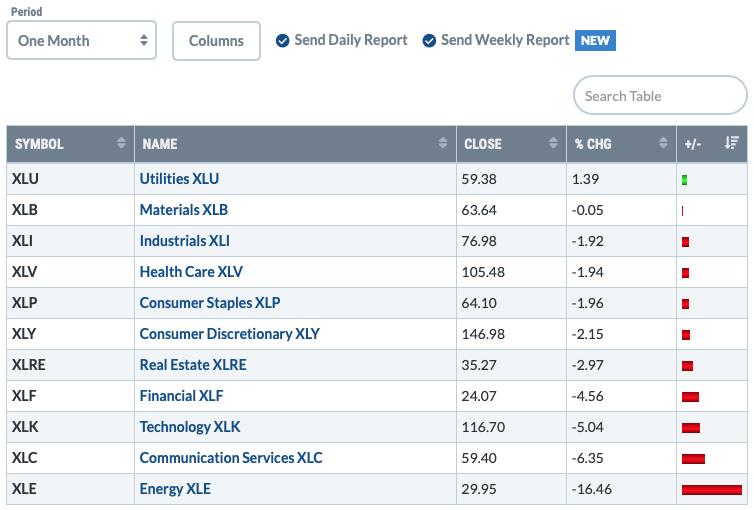Click the NAME column sort arrows

[443, 144]
